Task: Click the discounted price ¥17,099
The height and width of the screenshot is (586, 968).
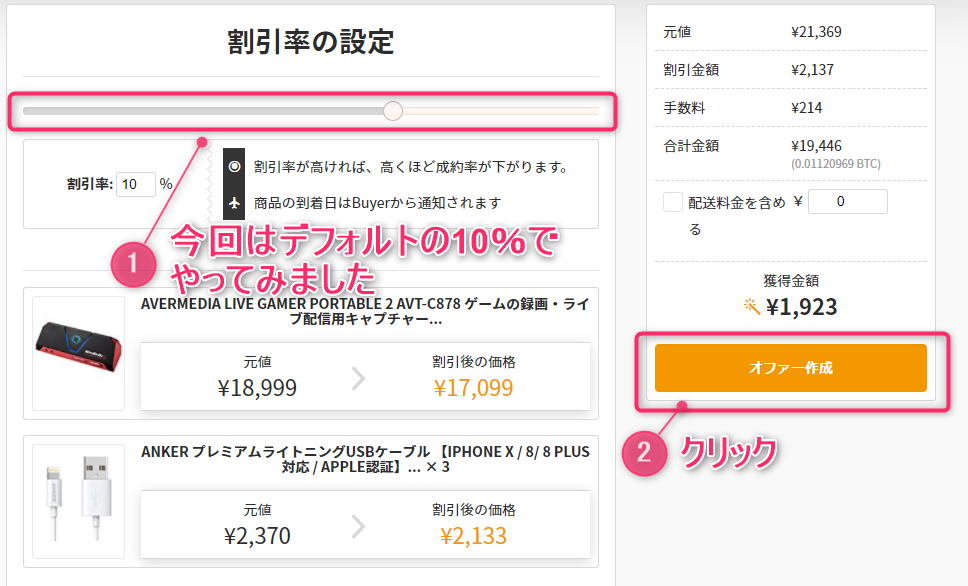Action: pos(475,387)
